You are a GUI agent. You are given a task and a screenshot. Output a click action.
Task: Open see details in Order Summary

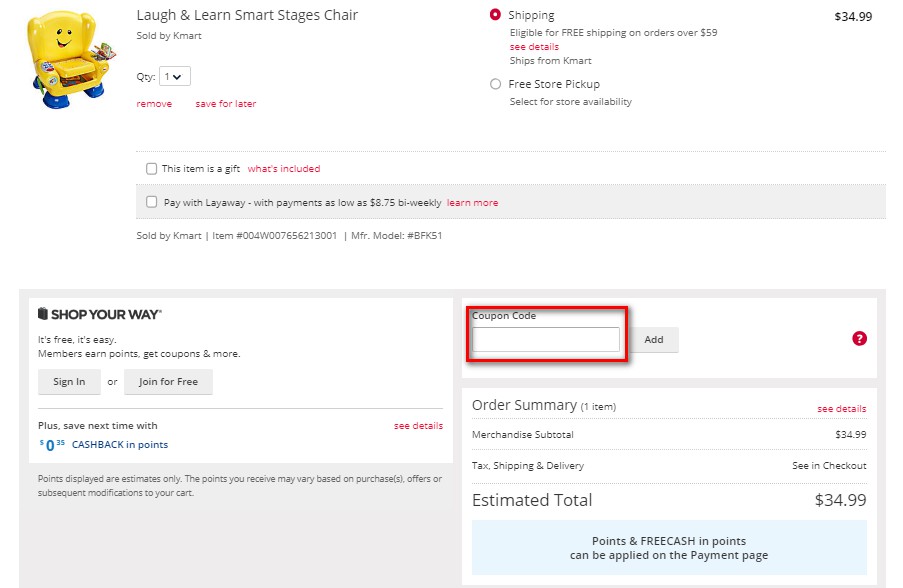point(841,408)
